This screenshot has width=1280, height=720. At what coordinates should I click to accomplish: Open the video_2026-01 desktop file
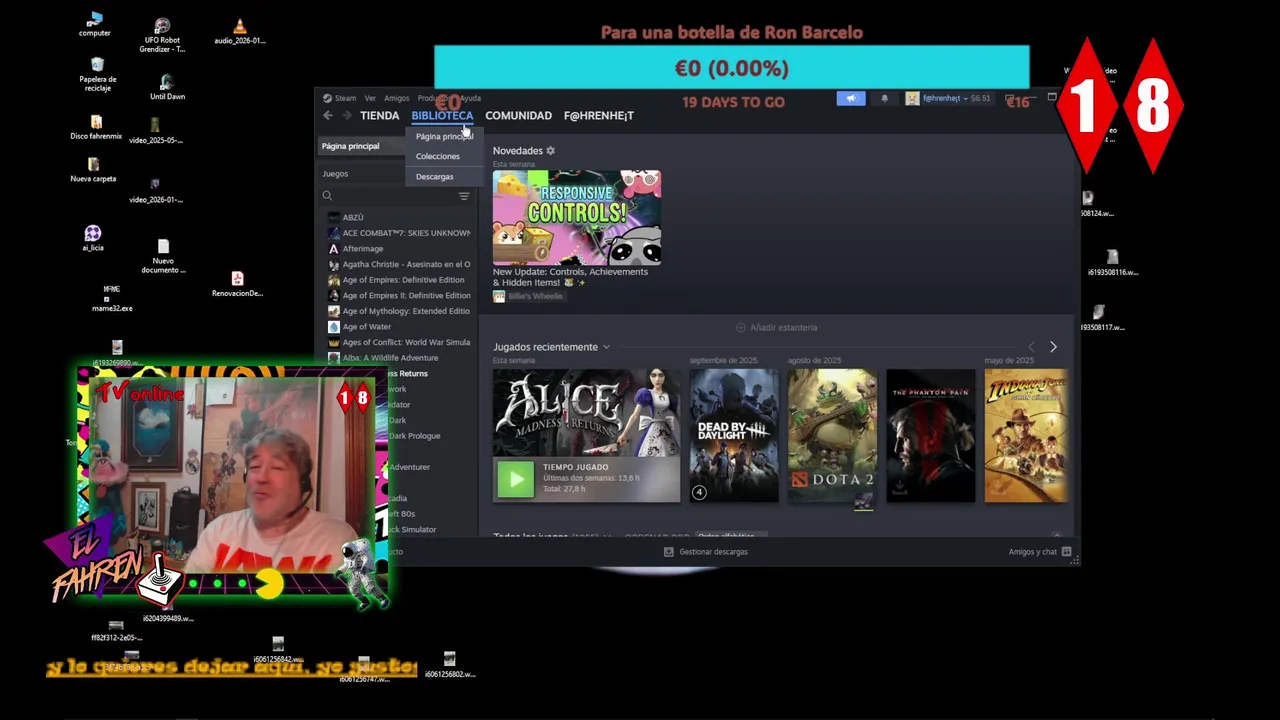pyautogui.click(x=155, y=190)
